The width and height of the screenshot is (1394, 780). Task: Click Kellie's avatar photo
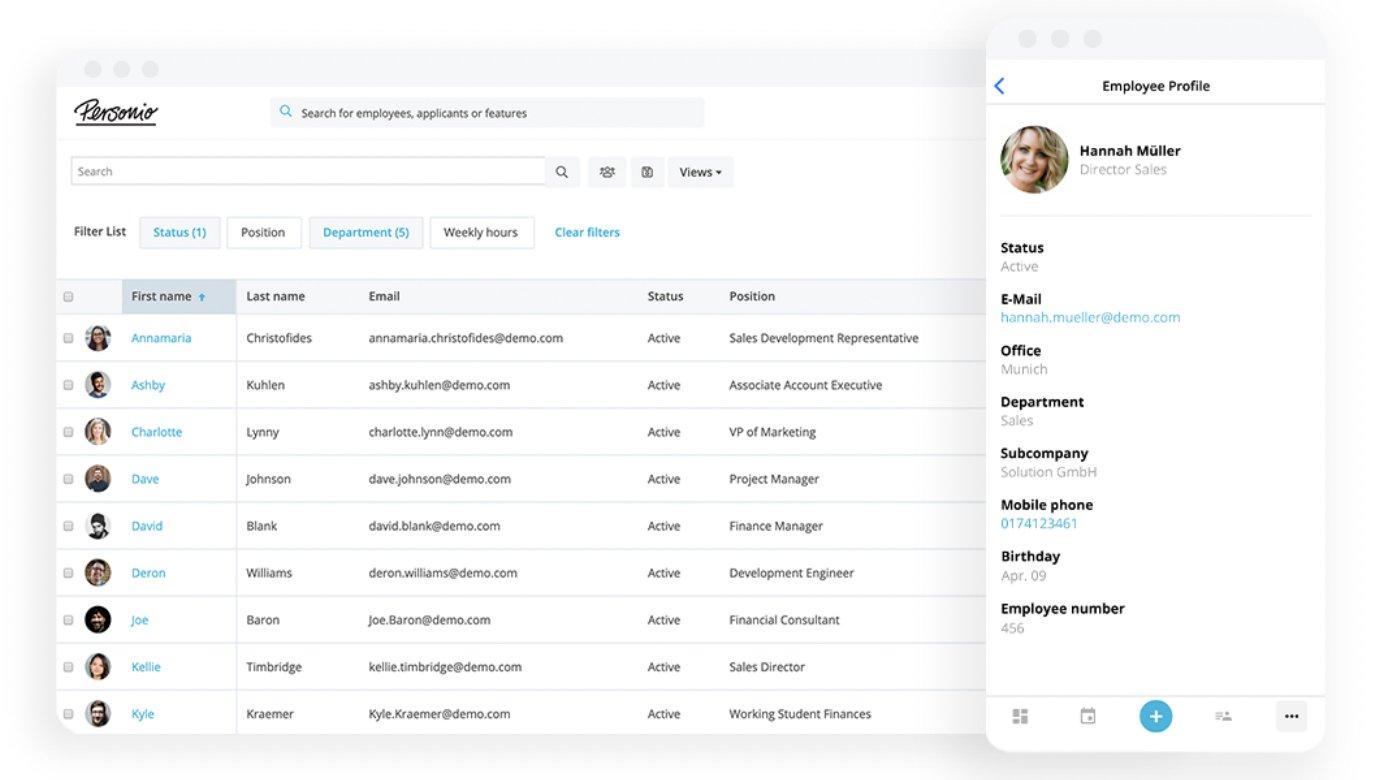click(98, 667)
